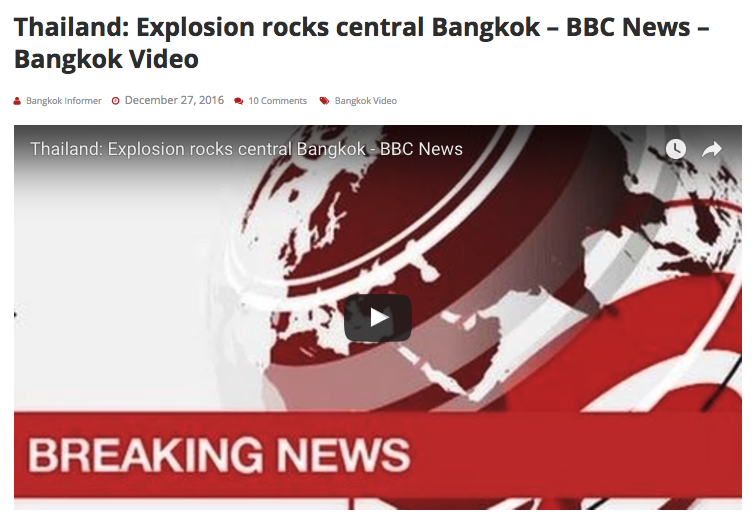Open the Bangkok Informer author link
This screenshot has width=756, height=525.
point(64,101)
